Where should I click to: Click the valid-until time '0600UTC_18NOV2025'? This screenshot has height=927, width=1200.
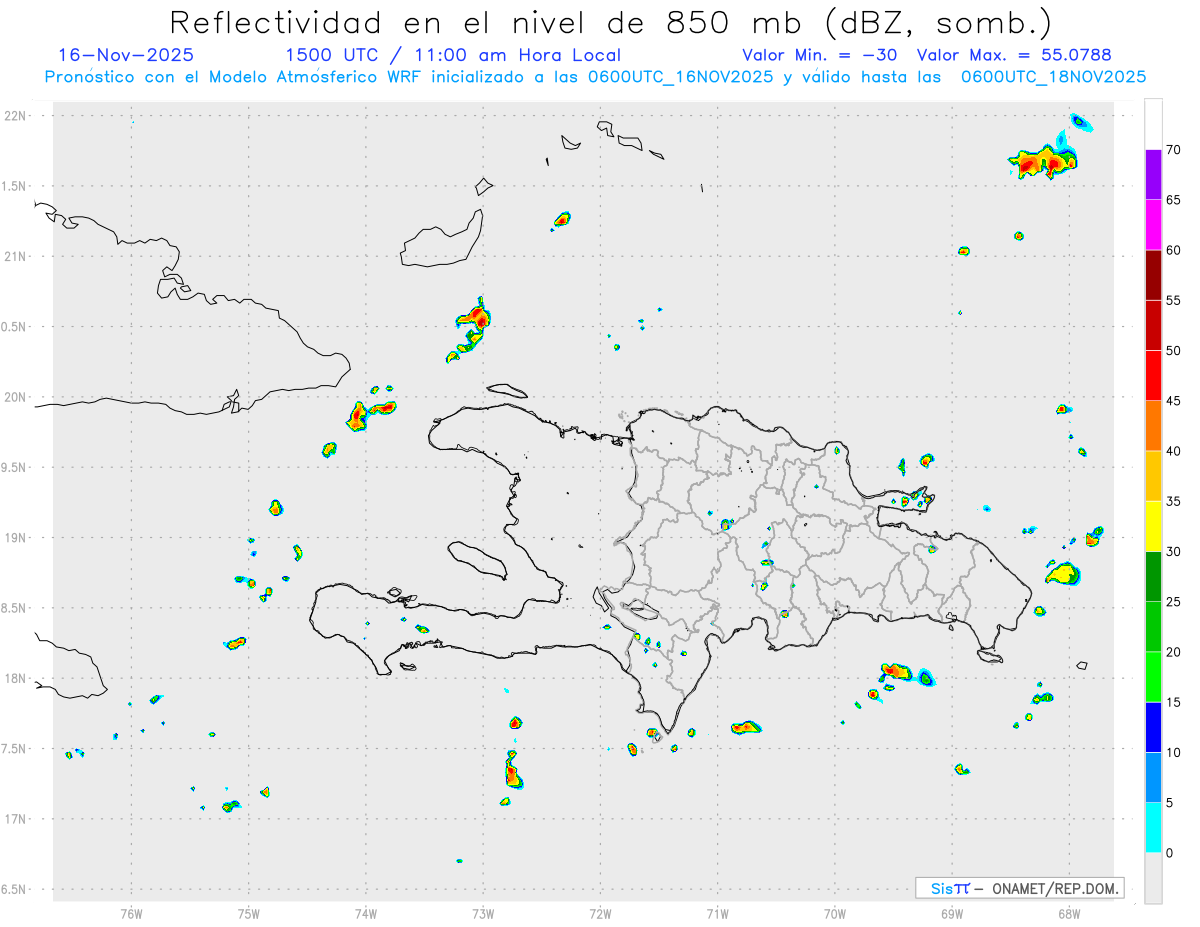(x=1053, y=77)
